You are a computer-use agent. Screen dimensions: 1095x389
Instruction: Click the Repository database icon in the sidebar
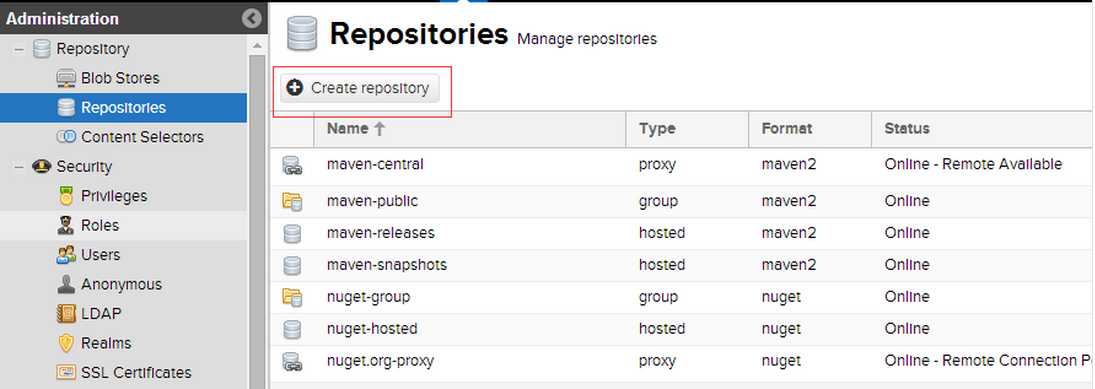click(x=42, y=49)
